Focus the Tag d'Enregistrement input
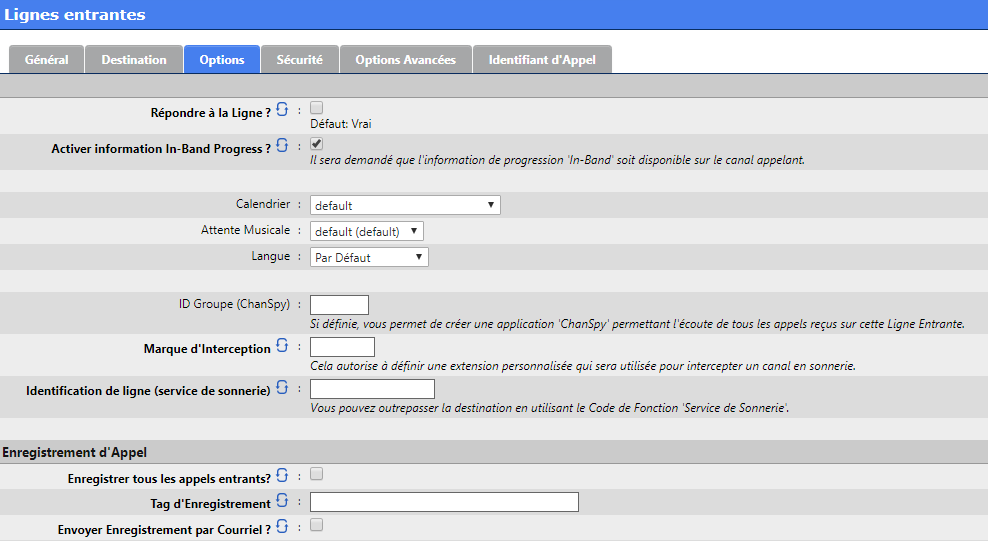Screen dimensions: 988x541 pos(444,502)
